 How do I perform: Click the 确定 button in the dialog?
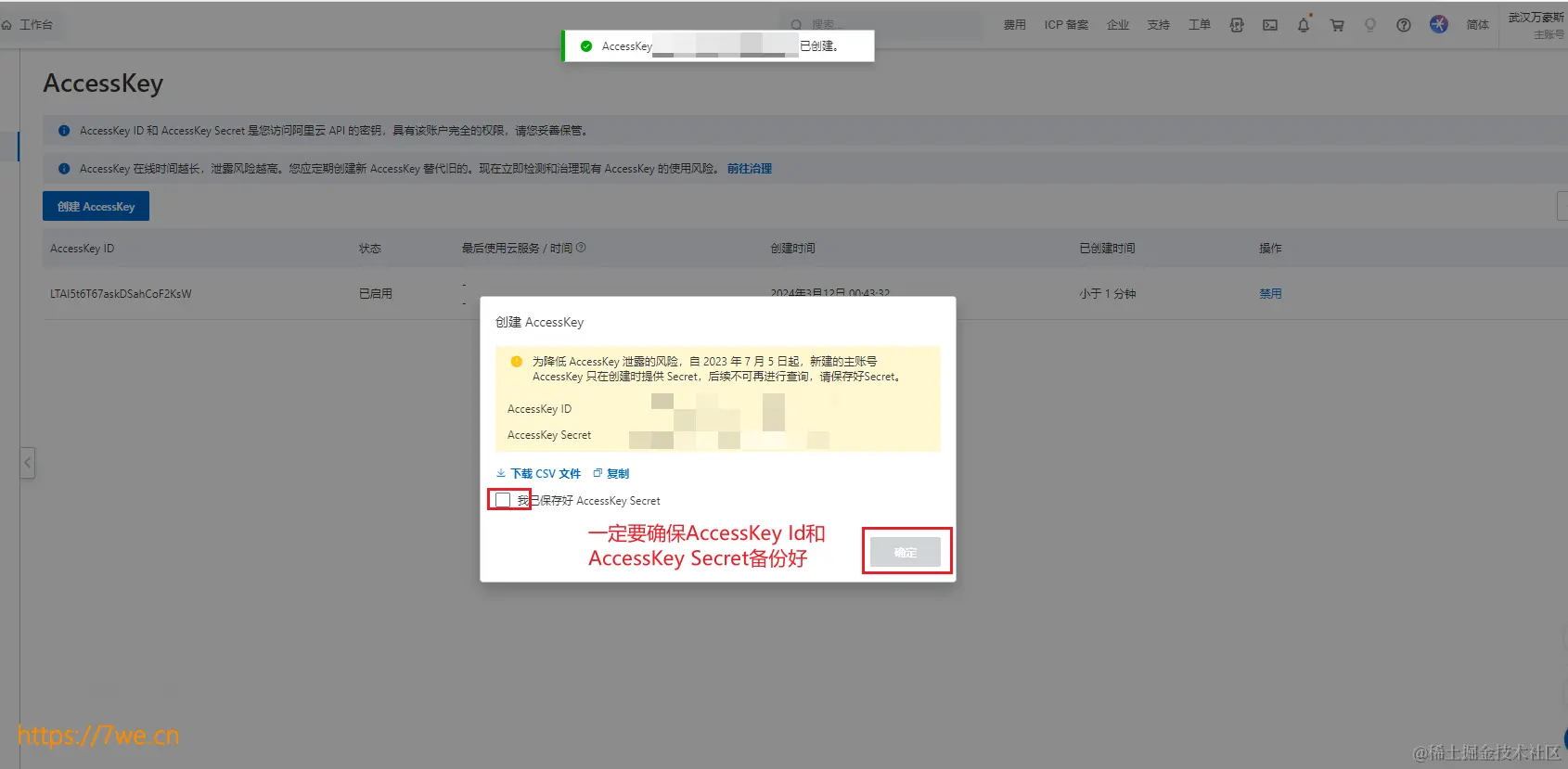(906, 552)
